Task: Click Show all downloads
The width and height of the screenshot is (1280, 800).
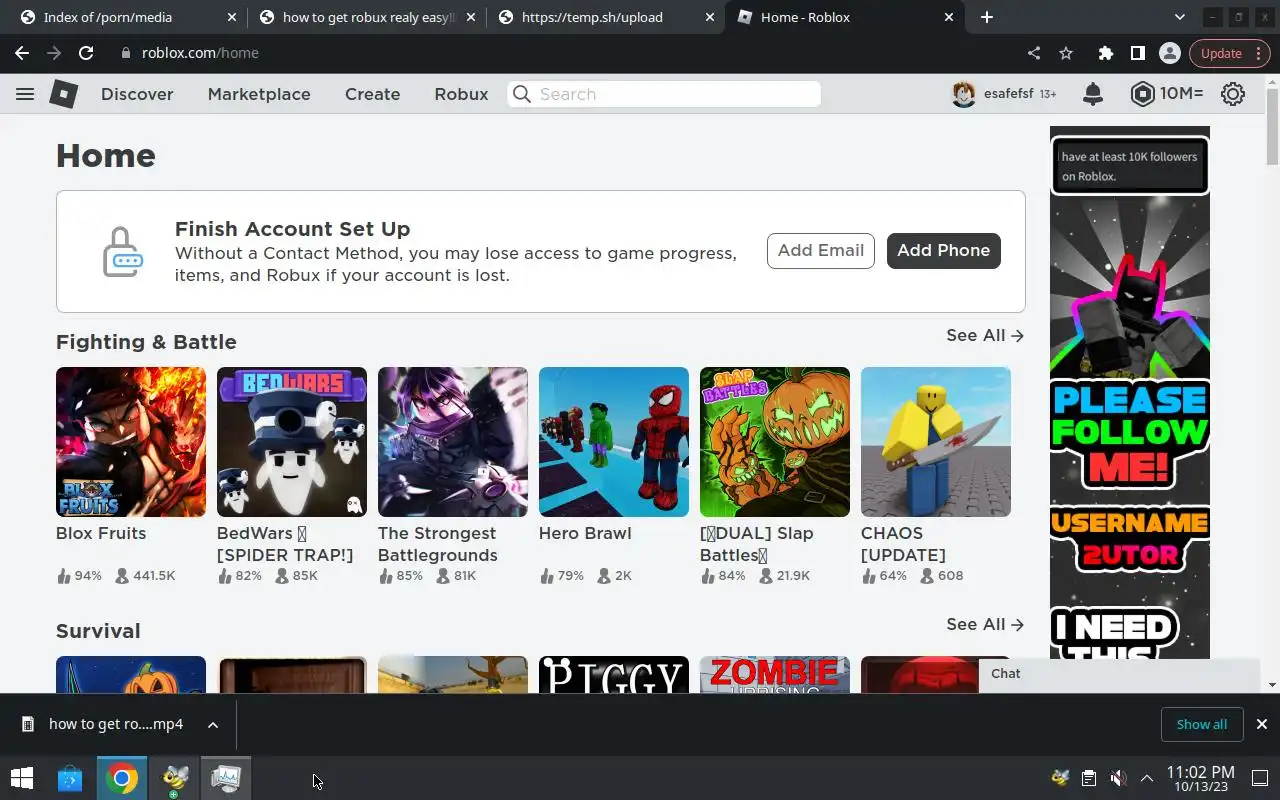Action: pos(1202,724)
